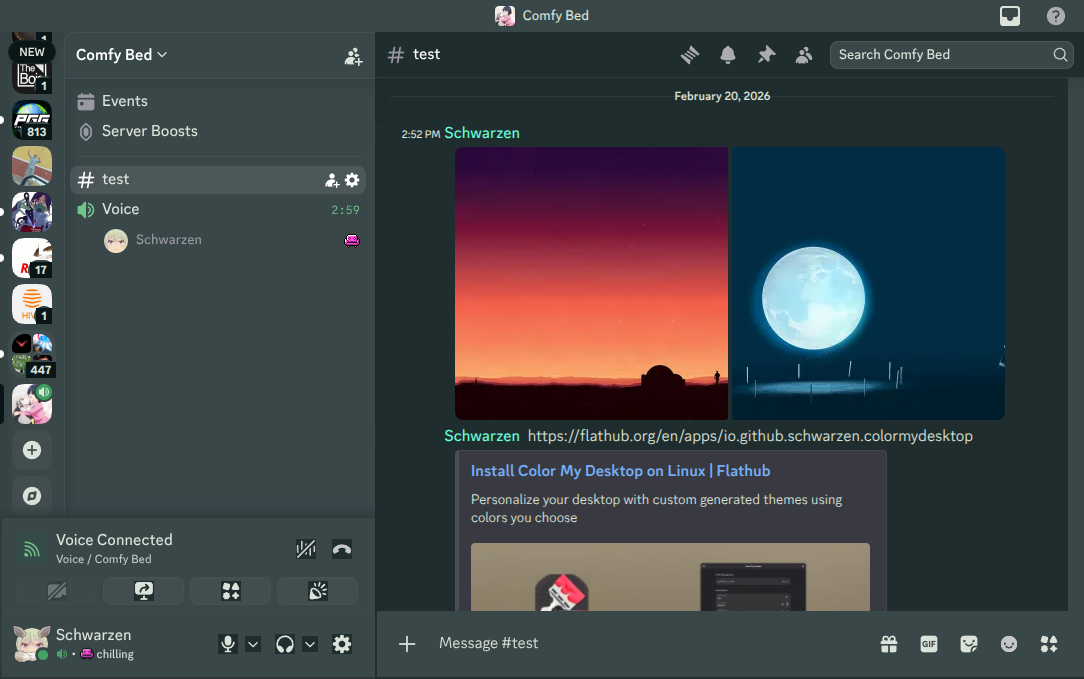Share your screen button

[144, 591]
